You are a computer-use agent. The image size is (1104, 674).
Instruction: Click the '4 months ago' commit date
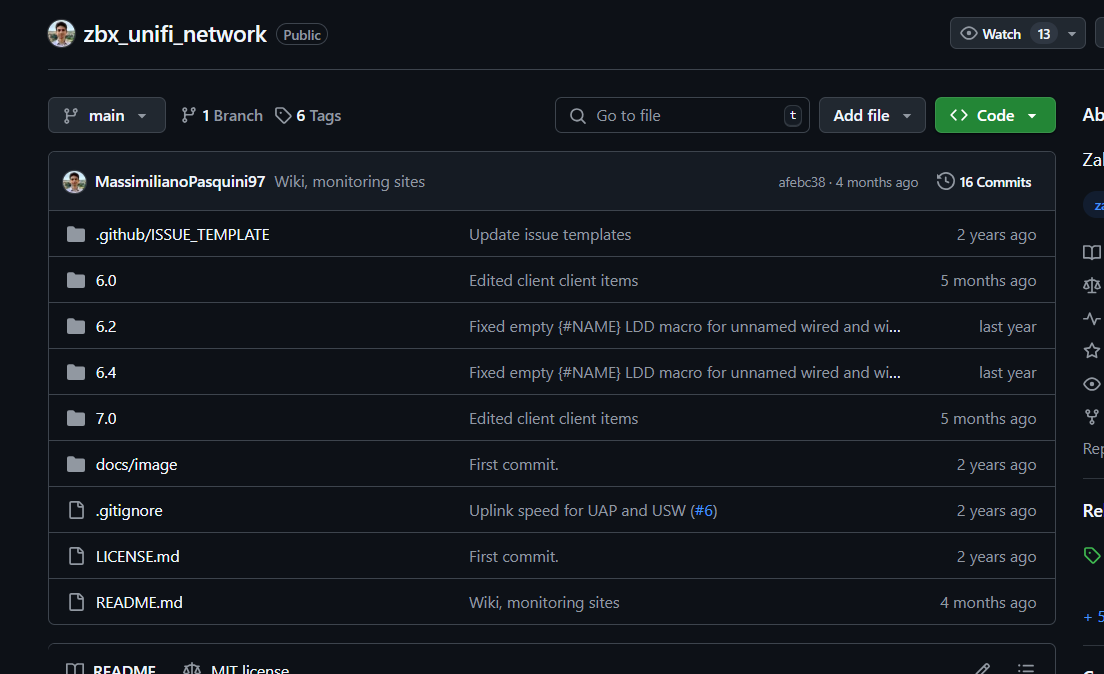[877, 182]
